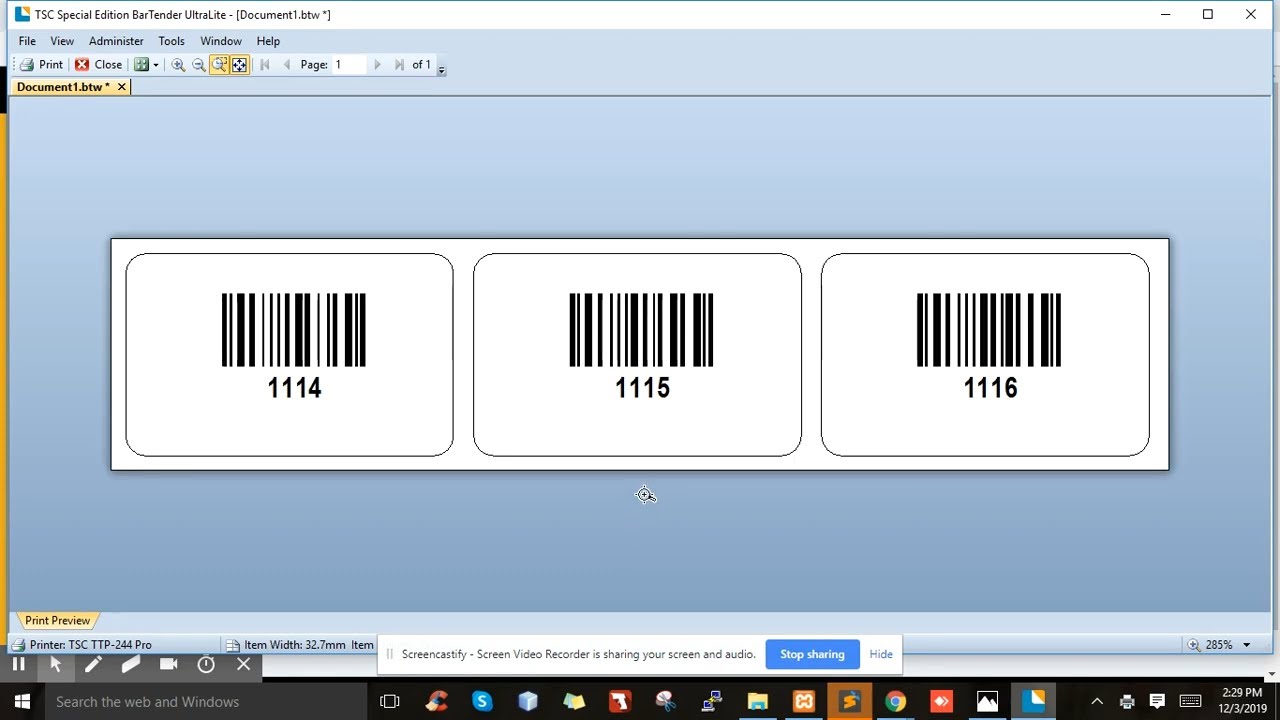Select the Print Preview bottom tab
This screenshot has width=1280, height=720.
57,621
